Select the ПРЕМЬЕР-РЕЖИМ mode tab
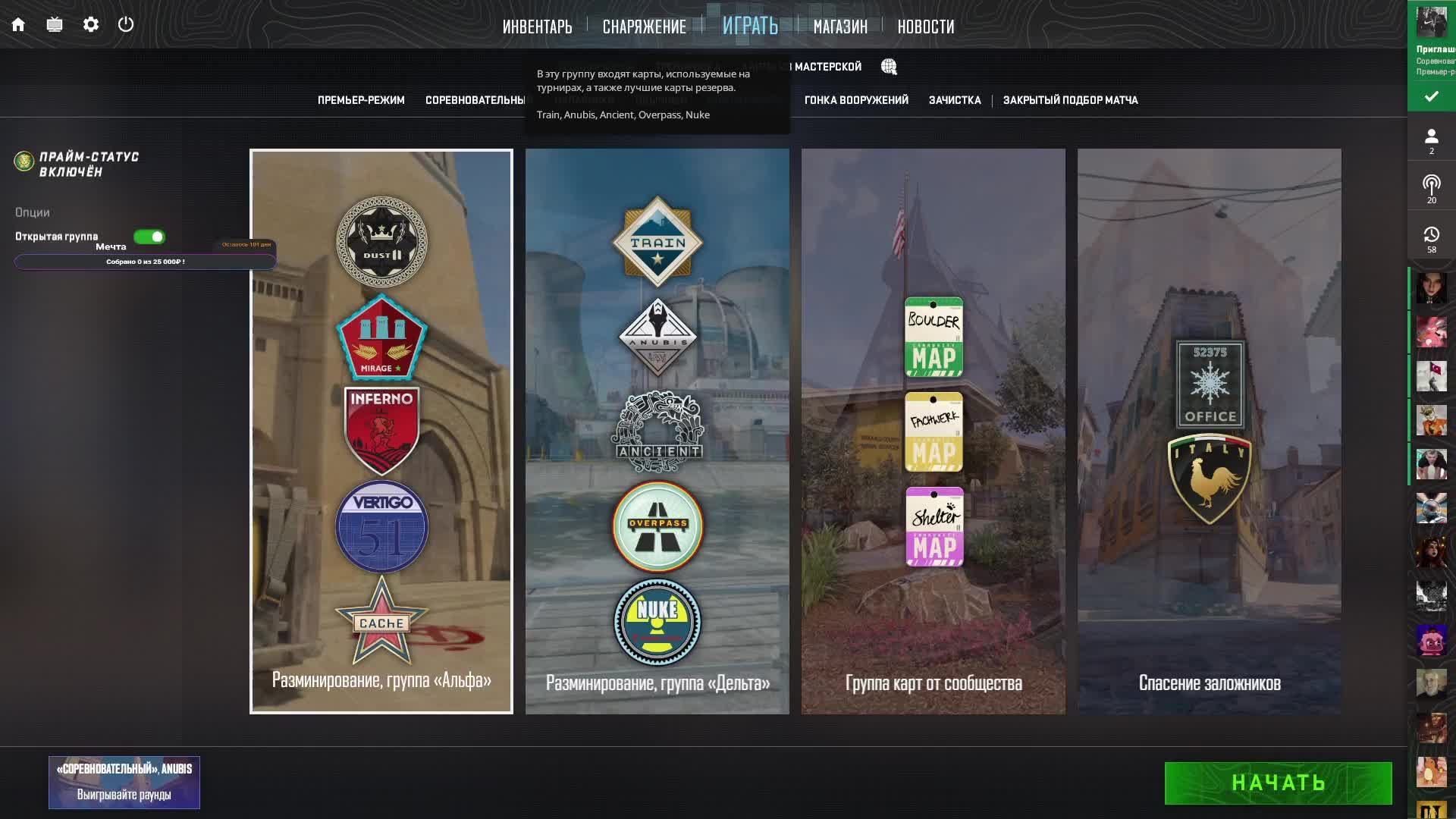This screenshot has width=1456, height=819. tap(361, 100)
